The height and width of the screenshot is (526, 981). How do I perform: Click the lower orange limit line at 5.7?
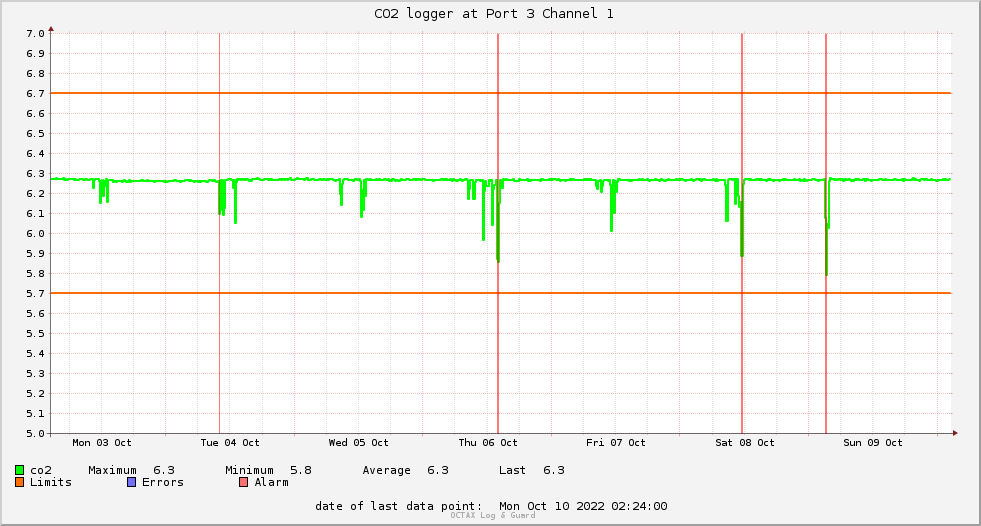tap(501, 293)
